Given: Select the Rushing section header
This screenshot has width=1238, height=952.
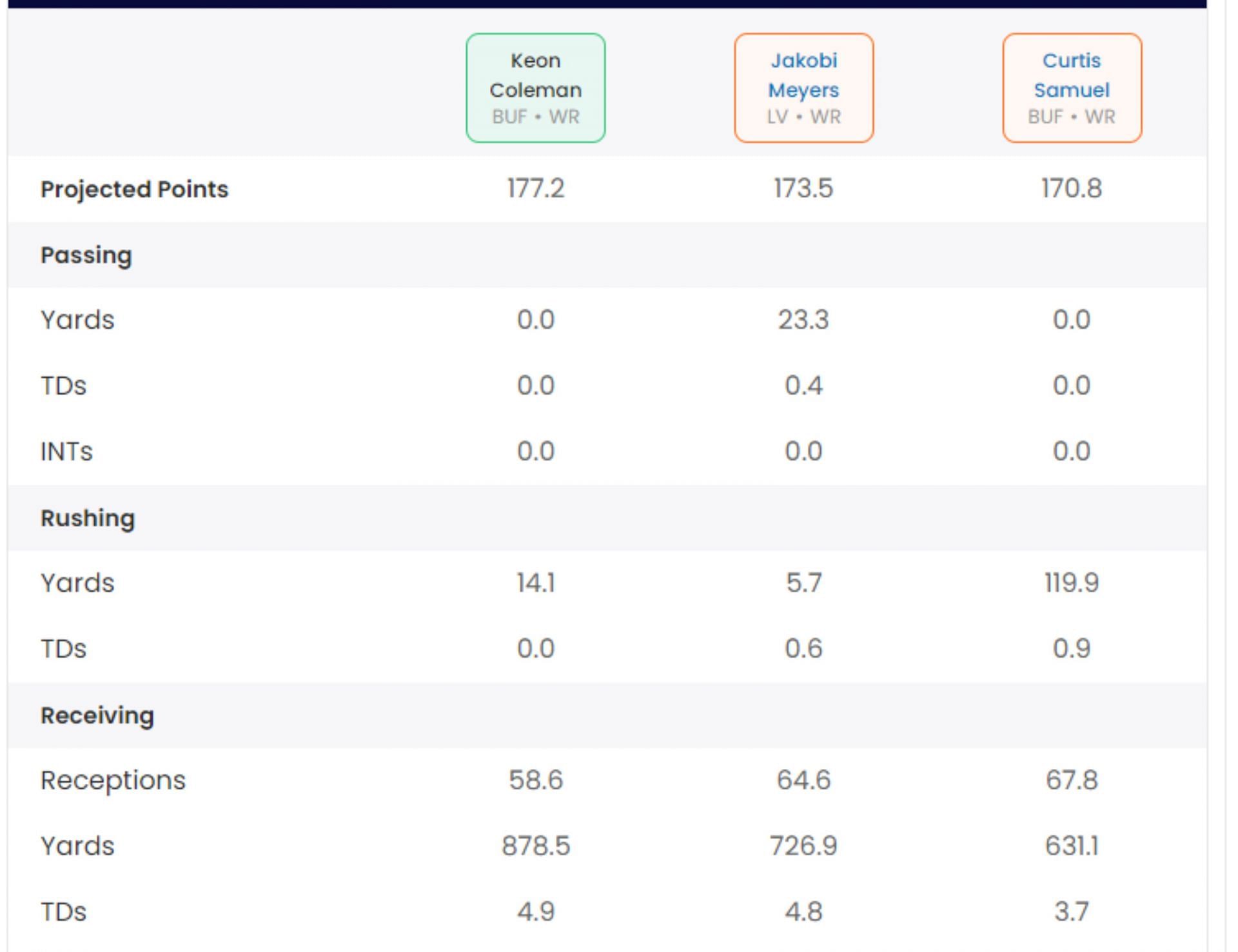Looking at the screenshot, I should point(88,518).
